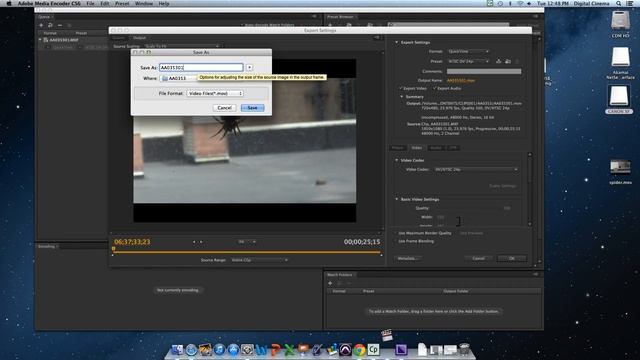Open the Trash in the dock

pyautogui.click(x=464, y=350)
